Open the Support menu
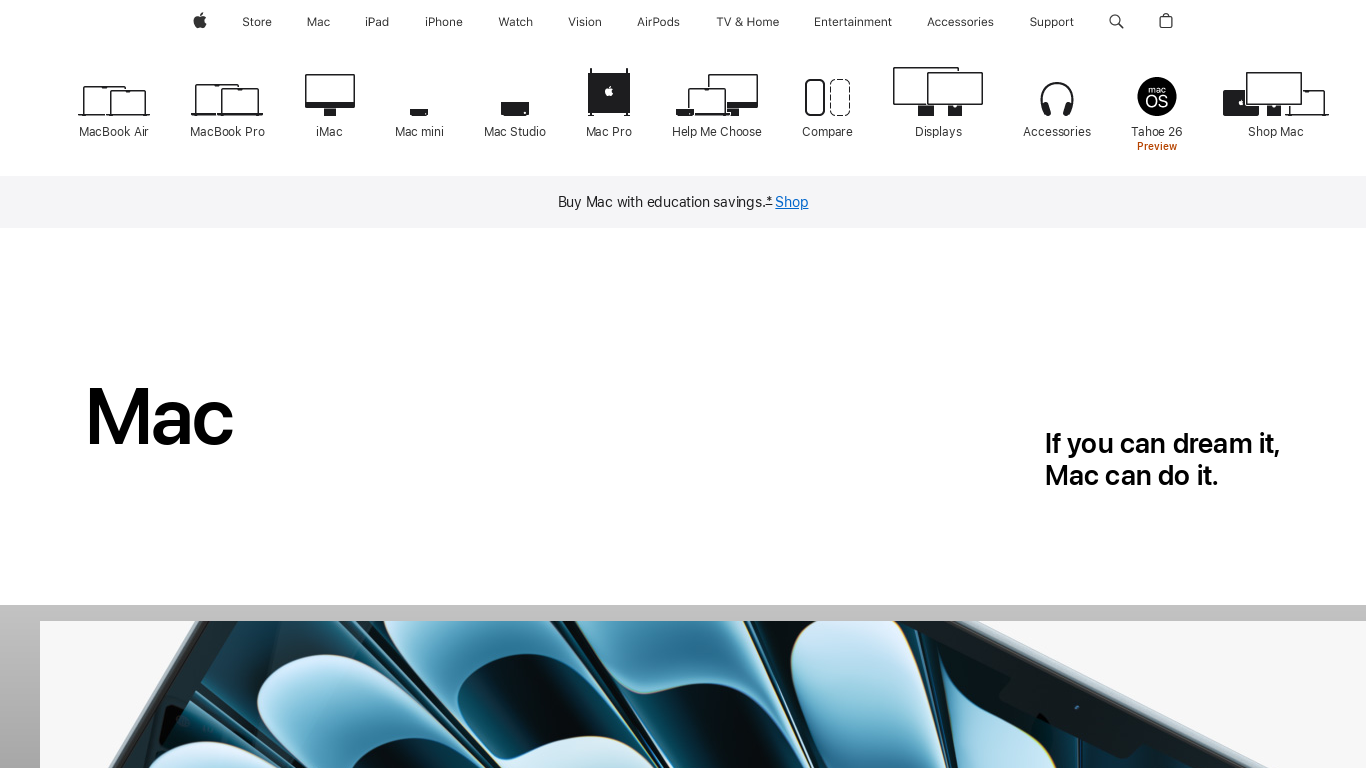Viewport: 1366px width, 768px height. (x=1052, y=22)
